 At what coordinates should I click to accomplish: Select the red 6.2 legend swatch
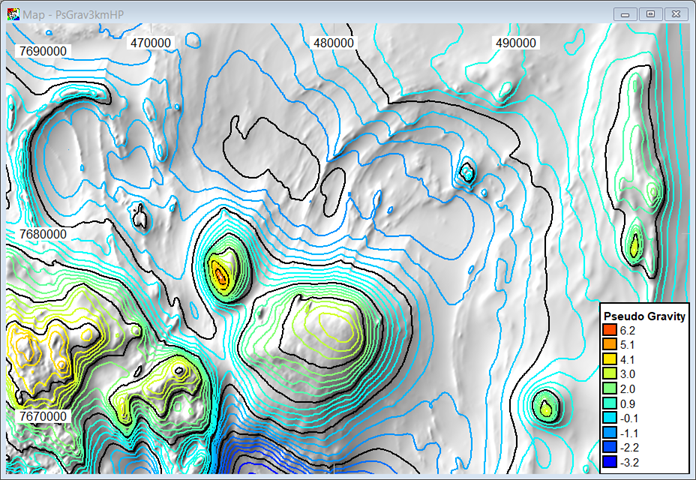tap(610, 330)
